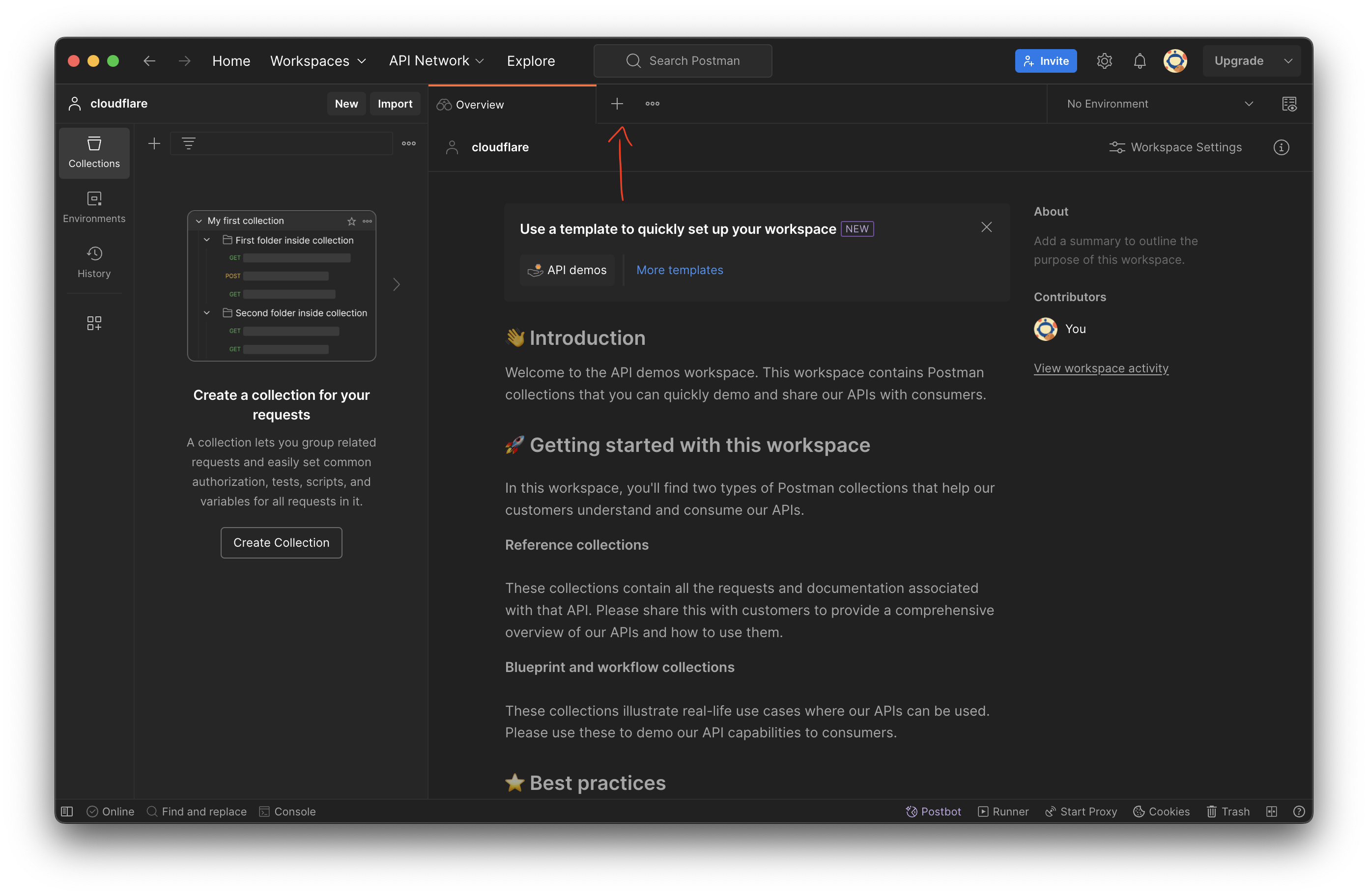
Task: Open the Explore menu item
Action: [531, 61]
